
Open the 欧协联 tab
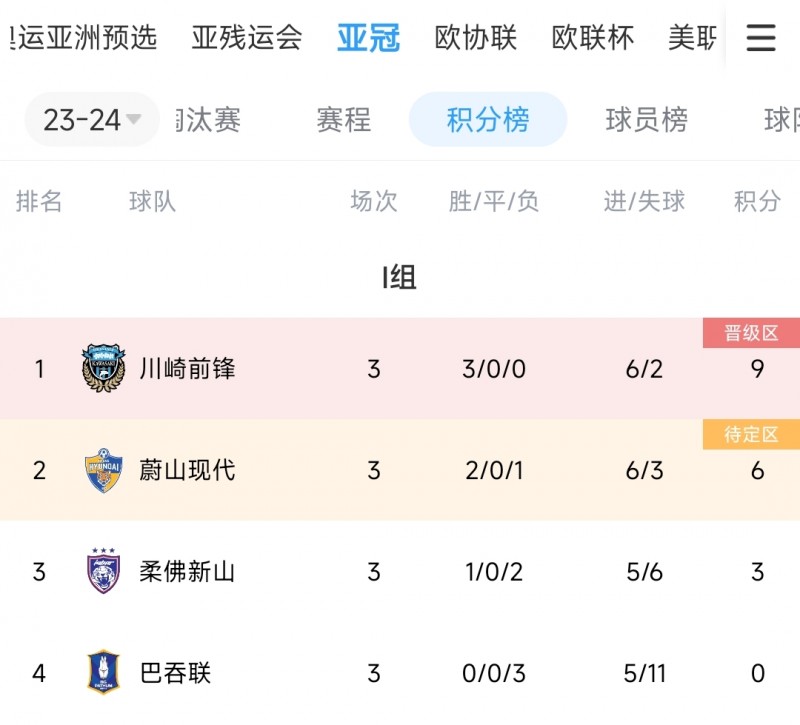[479, 38]
